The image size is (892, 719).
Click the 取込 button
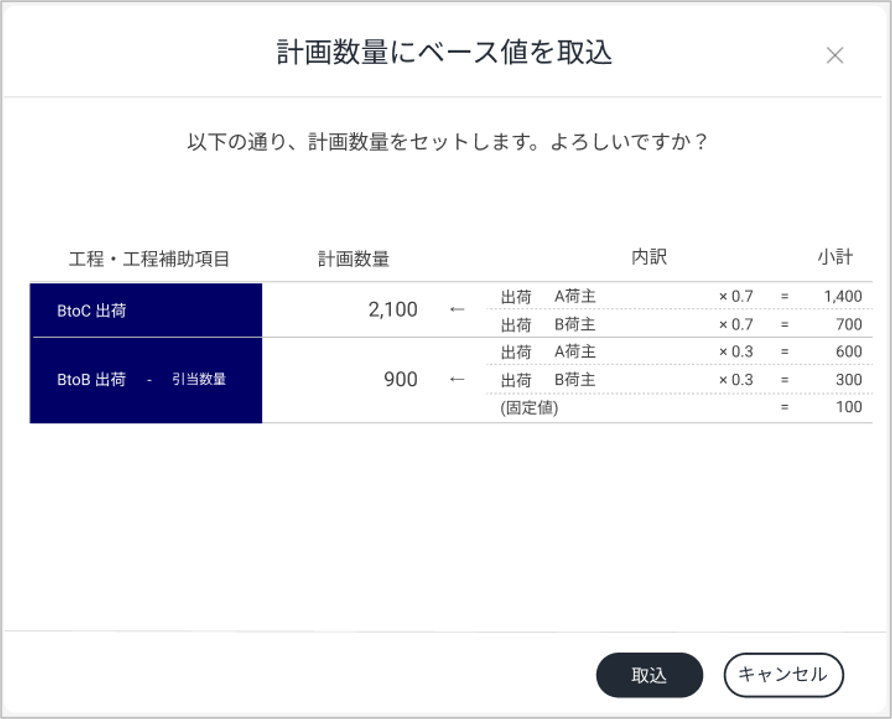click(x=649, y=675)
